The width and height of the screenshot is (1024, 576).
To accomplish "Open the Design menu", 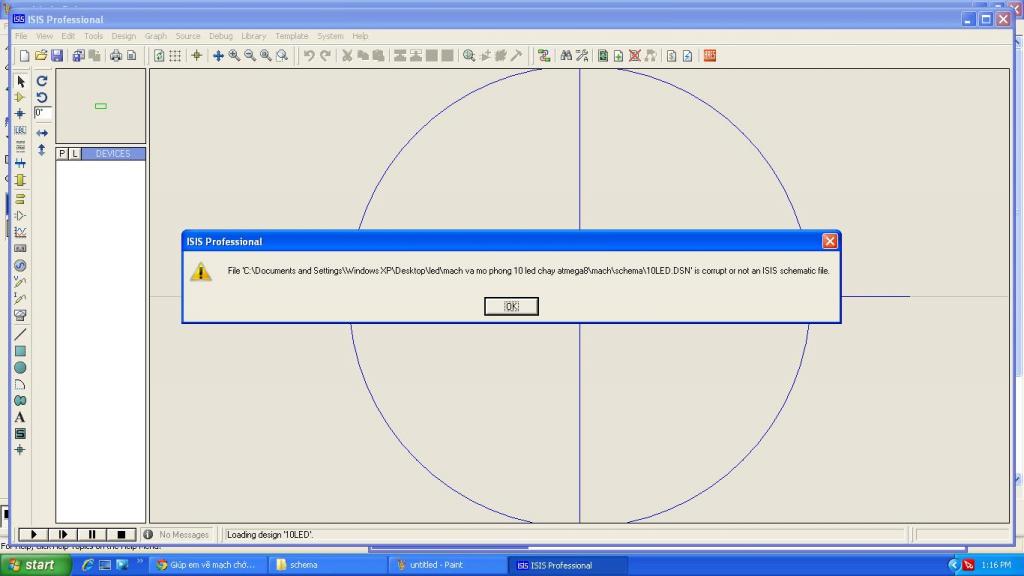I will tap(123, 36).
